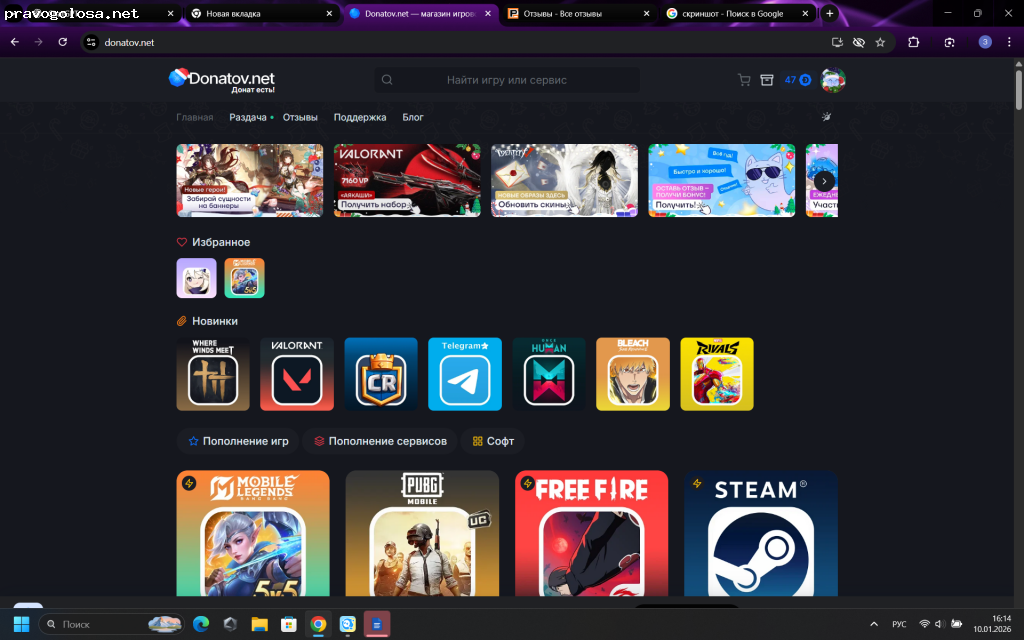This screenshot has height=640, width=1024.
Task: Click the Найти игру или сервис search field
Action: tap(507, 80)
